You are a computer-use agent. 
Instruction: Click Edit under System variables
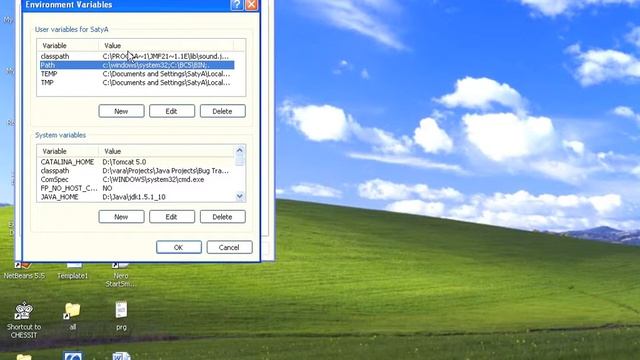(172, 217)
